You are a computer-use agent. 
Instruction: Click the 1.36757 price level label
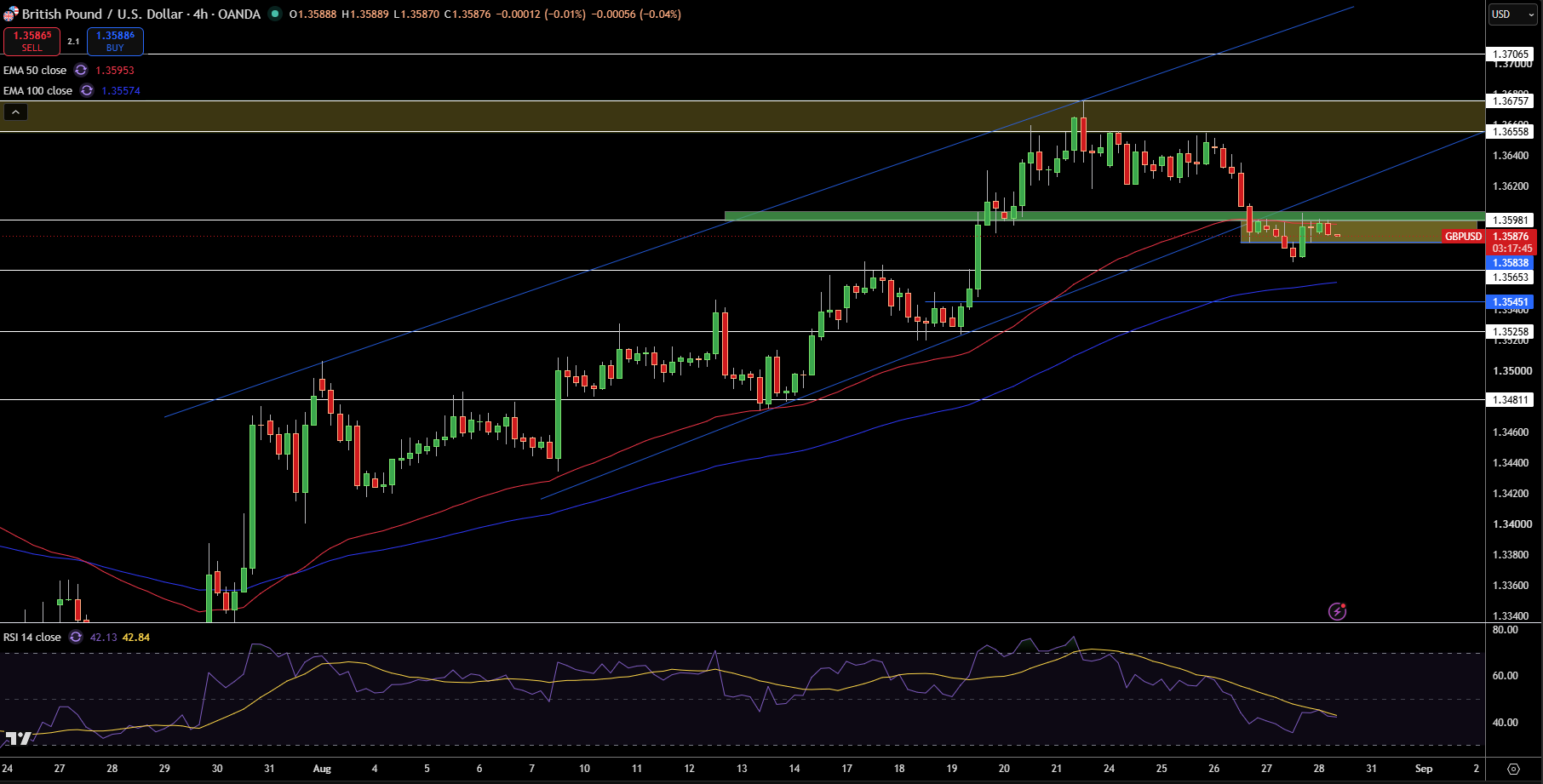(1511, 101)
